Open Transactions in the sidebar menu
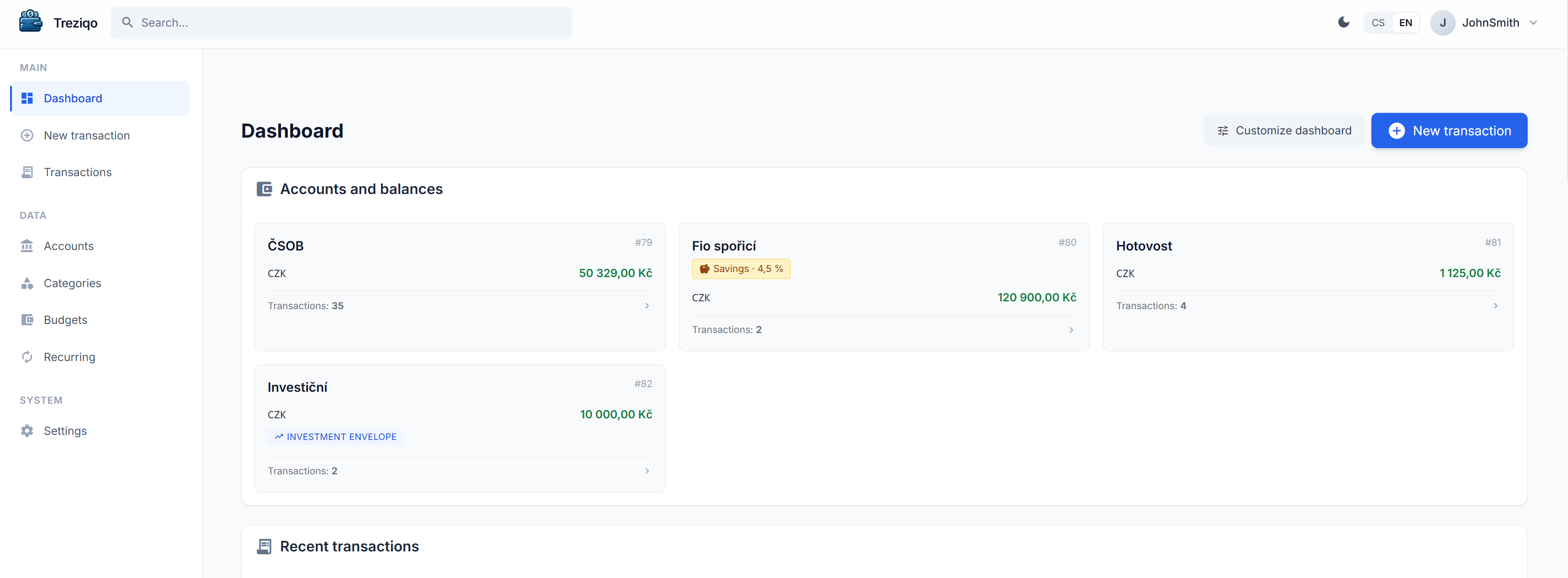1568x578 pixels. (77, 172)
